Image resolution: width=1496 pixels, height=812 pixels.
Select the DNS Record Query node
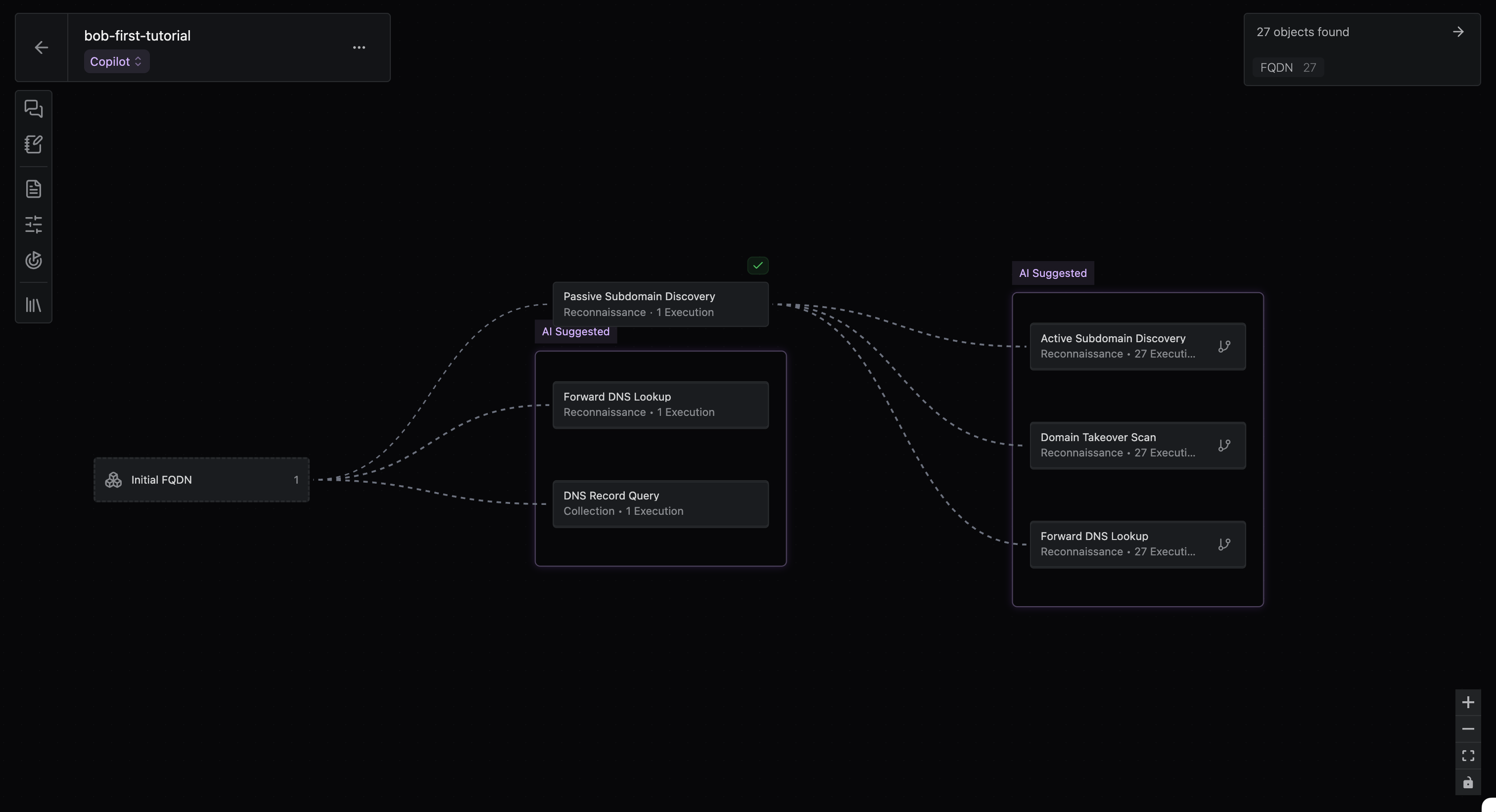tap(660, 503)
